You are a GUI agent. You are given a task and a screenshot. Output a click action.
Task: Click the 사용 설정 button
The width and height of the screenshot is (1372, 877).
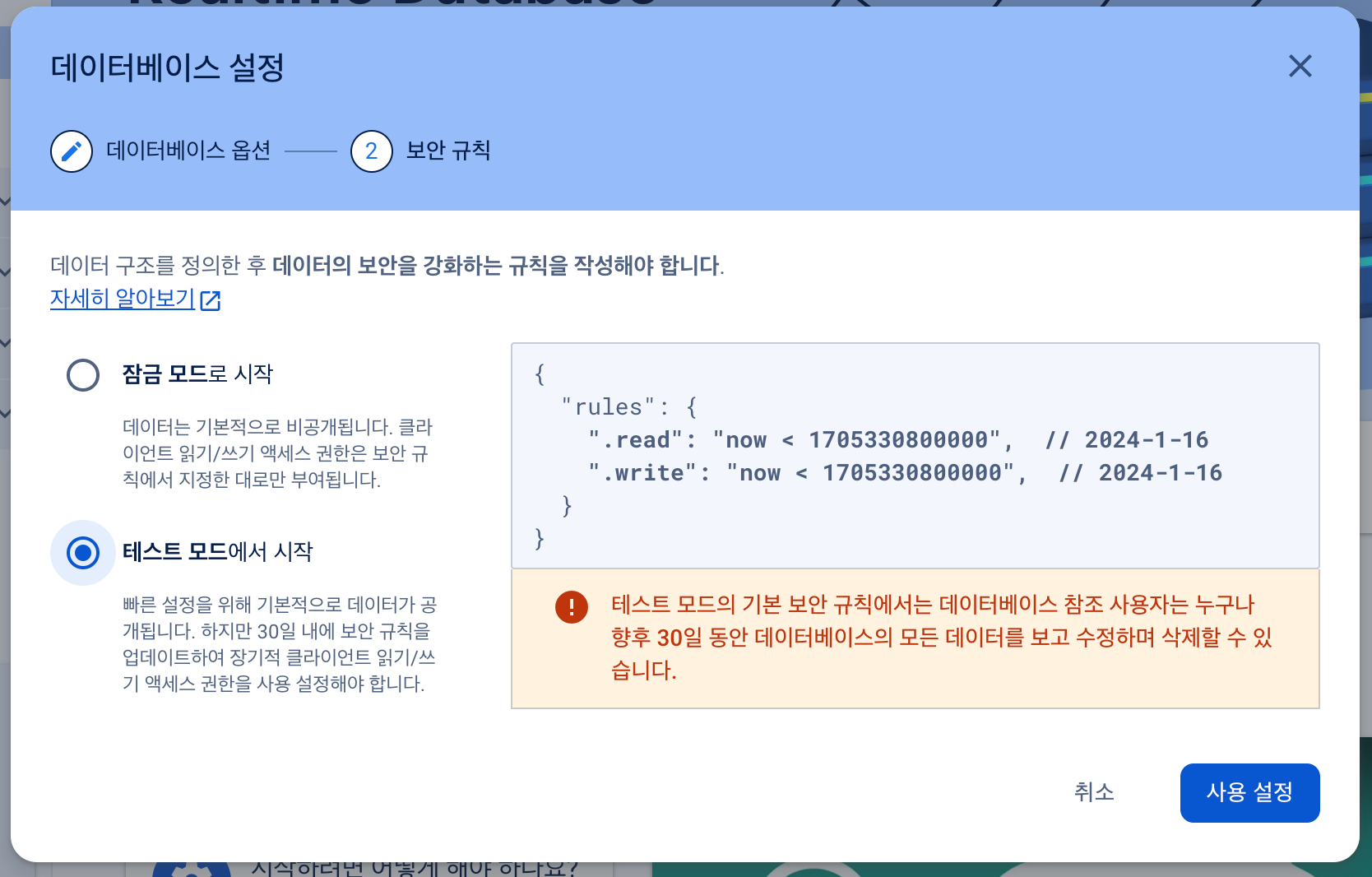1250,793
